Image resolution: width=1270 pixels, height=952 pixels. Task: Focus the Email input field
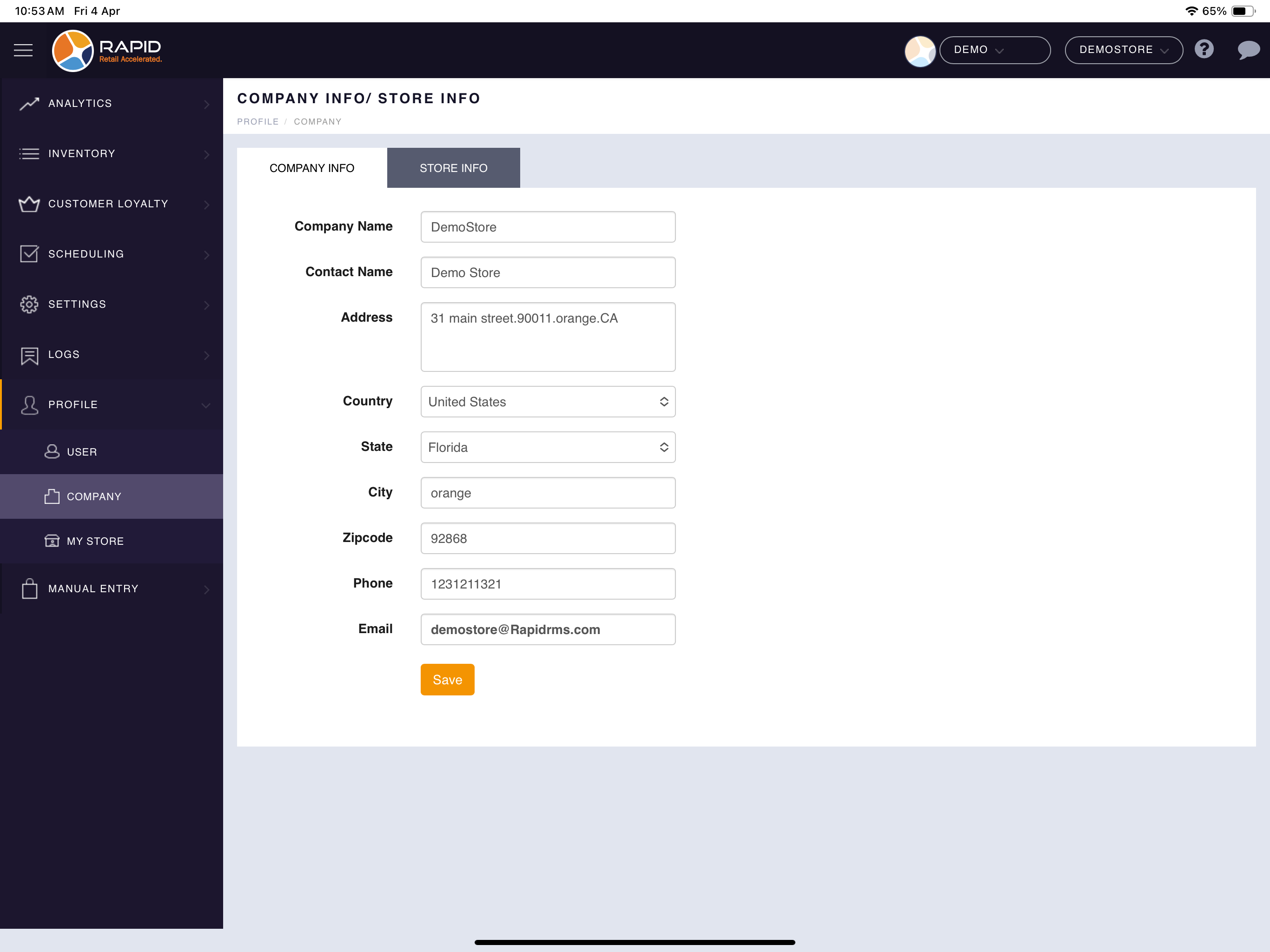[548, 629]
